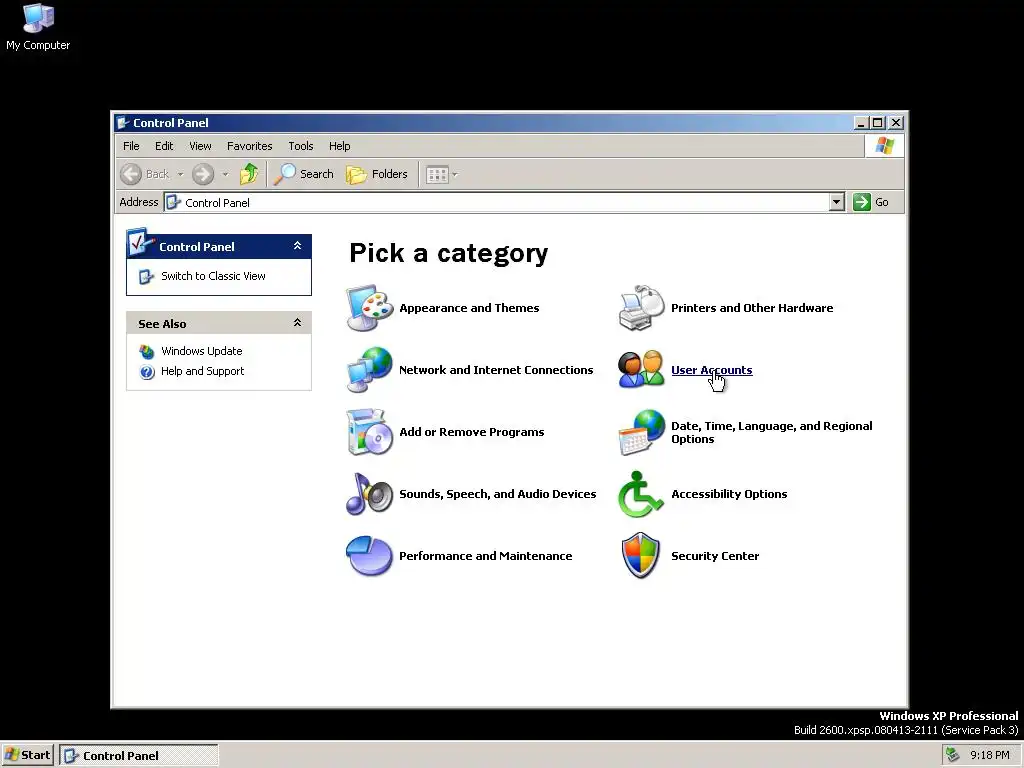Open Accessibility Options wheelchair icon

[641, 494]
